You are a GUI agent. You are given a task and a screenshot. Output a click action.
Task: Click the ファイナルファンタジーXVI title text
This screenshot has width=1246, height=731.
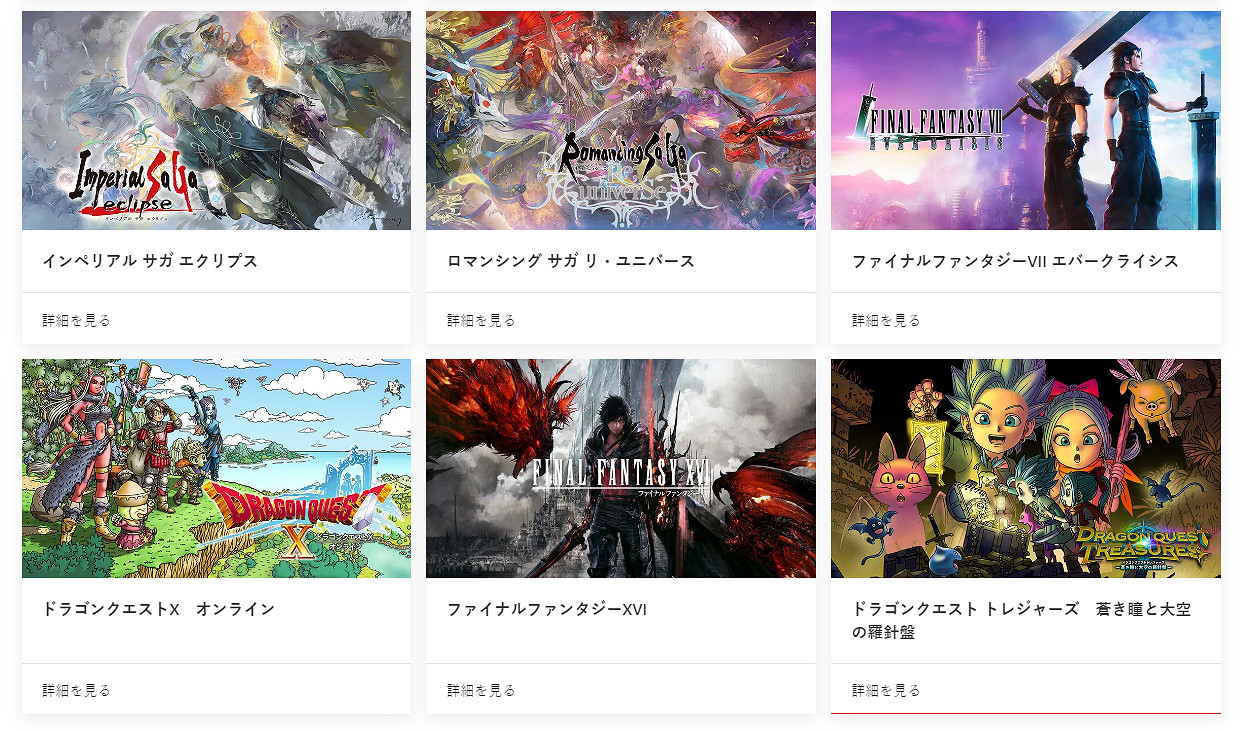point(547,609)
